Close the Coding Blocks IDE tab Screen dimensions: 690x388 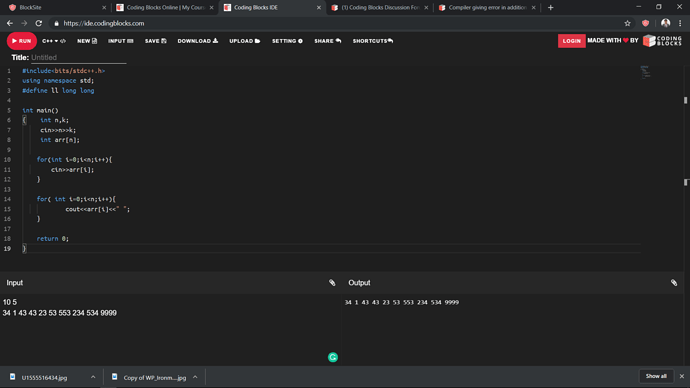coord(319,7)
